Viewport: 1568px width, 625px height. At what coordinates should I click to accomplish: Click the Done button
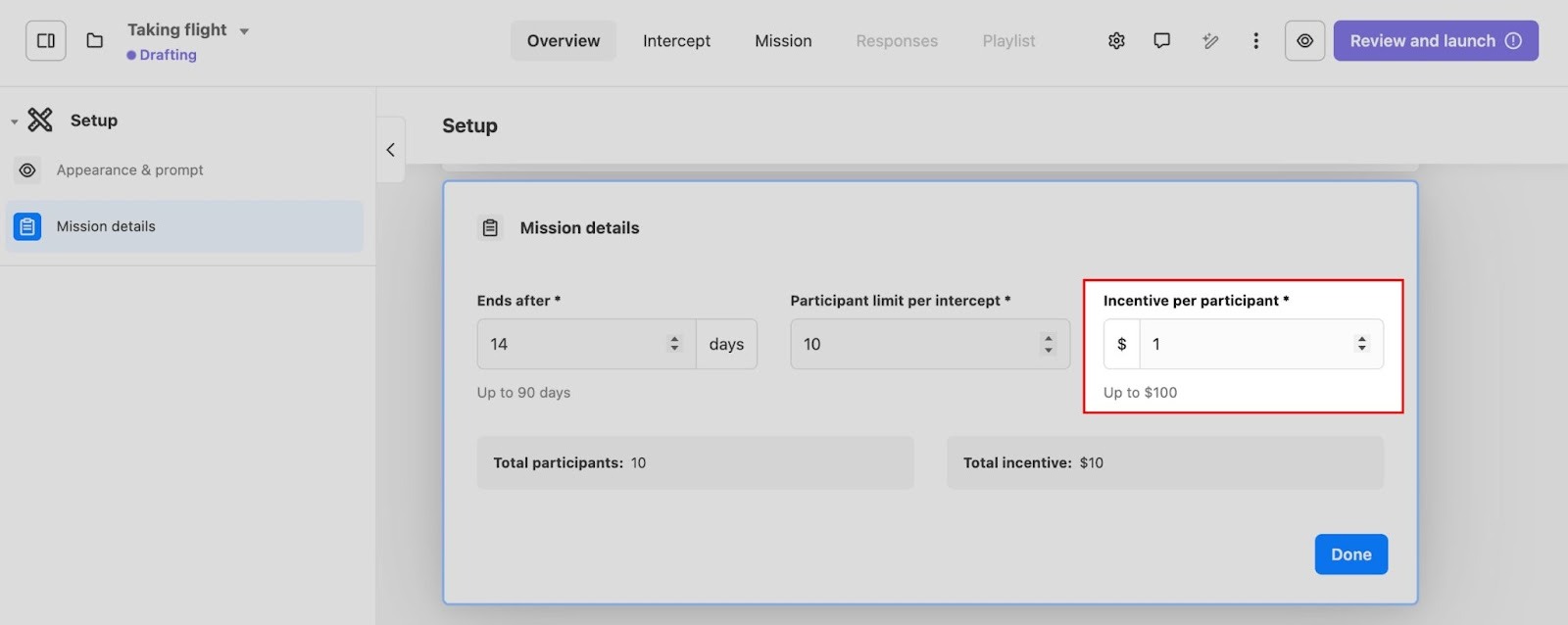[1350, 554]
